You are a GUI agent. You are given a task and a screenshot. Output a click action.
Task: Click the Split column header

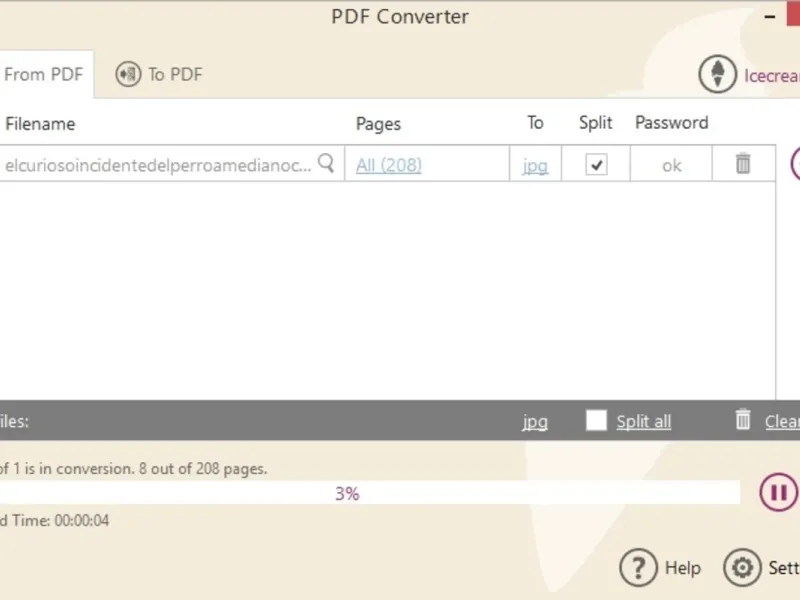[x=595, y=123]
